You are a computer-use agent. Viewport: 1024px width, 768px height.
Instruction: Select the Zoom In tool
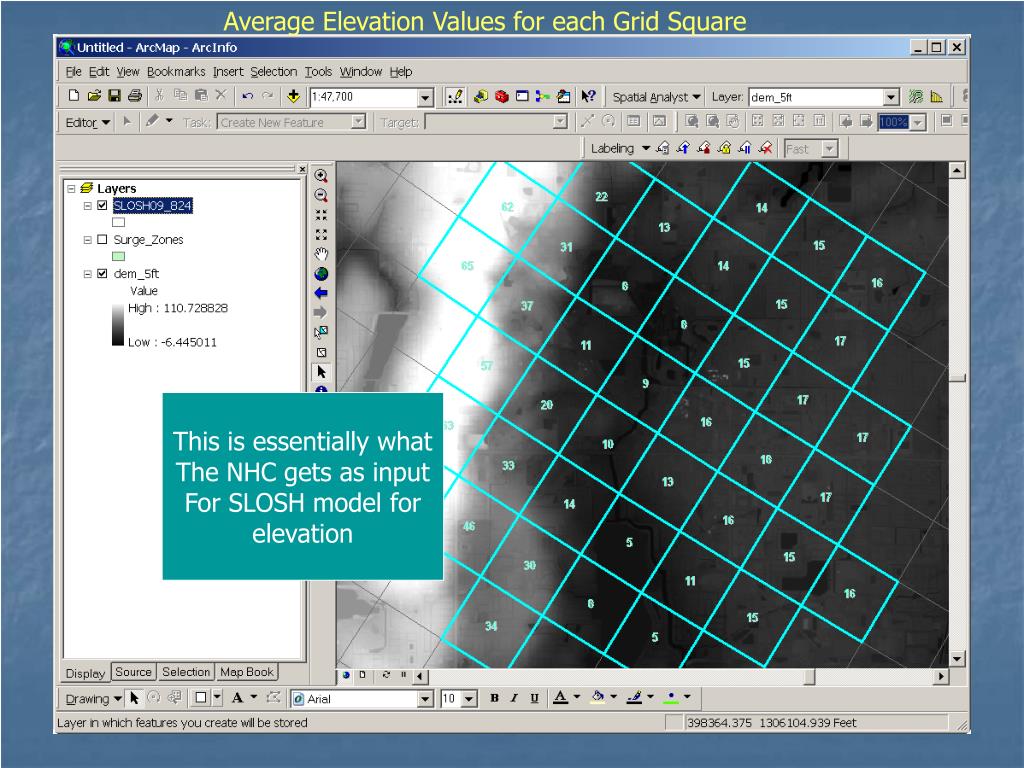click(x=321, y=175)
